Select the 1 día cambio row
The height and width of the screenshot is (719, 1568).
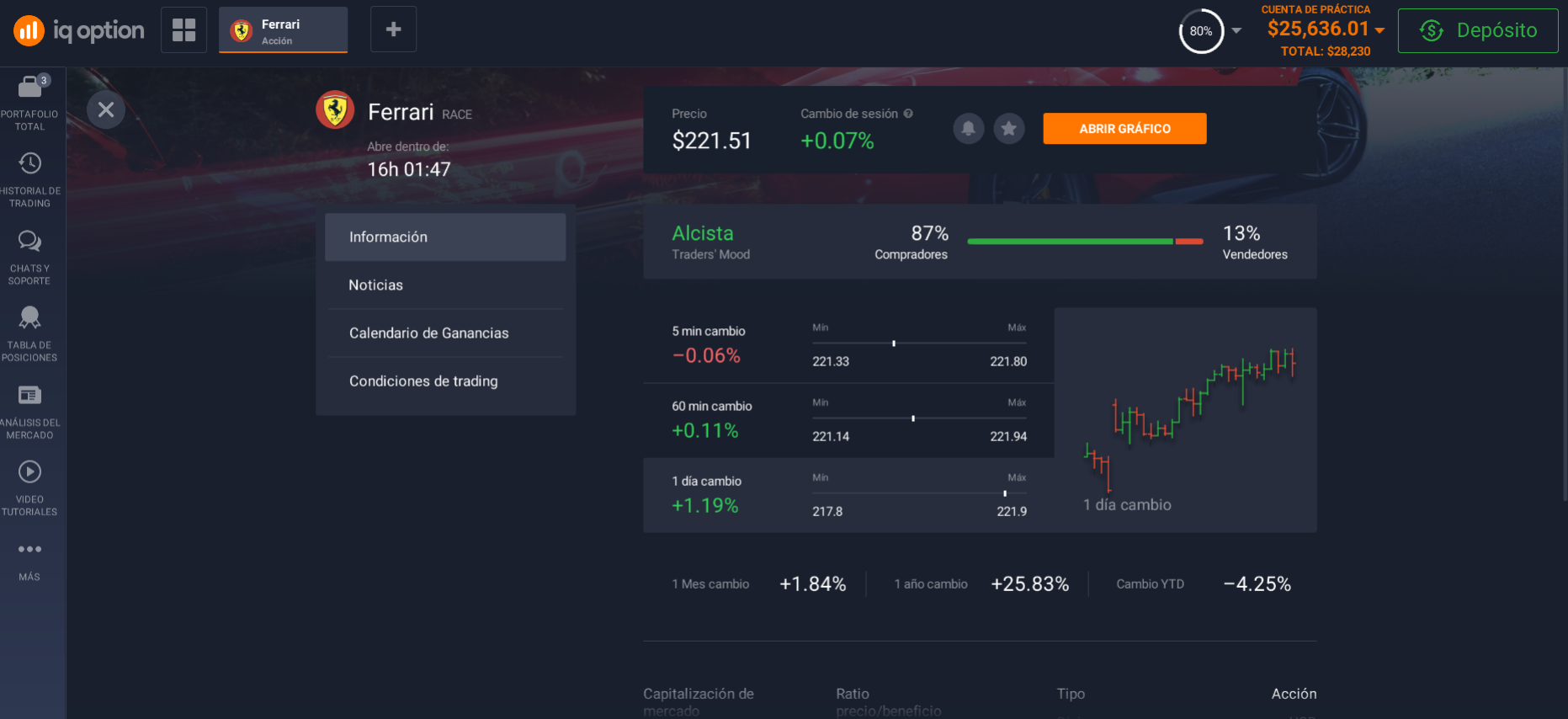[848, 495]
